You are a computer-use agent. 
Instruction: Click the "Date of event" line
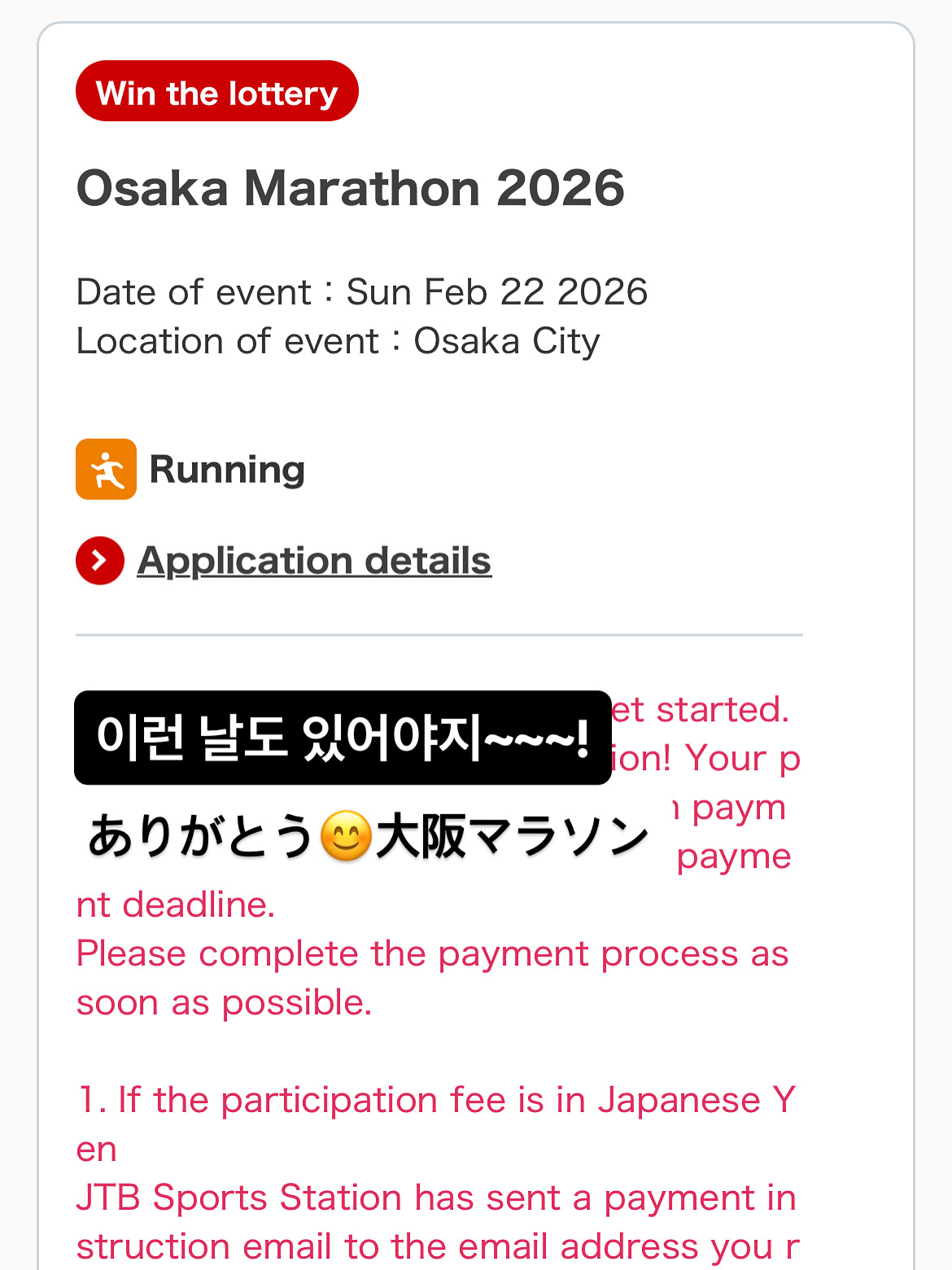pos(361,292)
